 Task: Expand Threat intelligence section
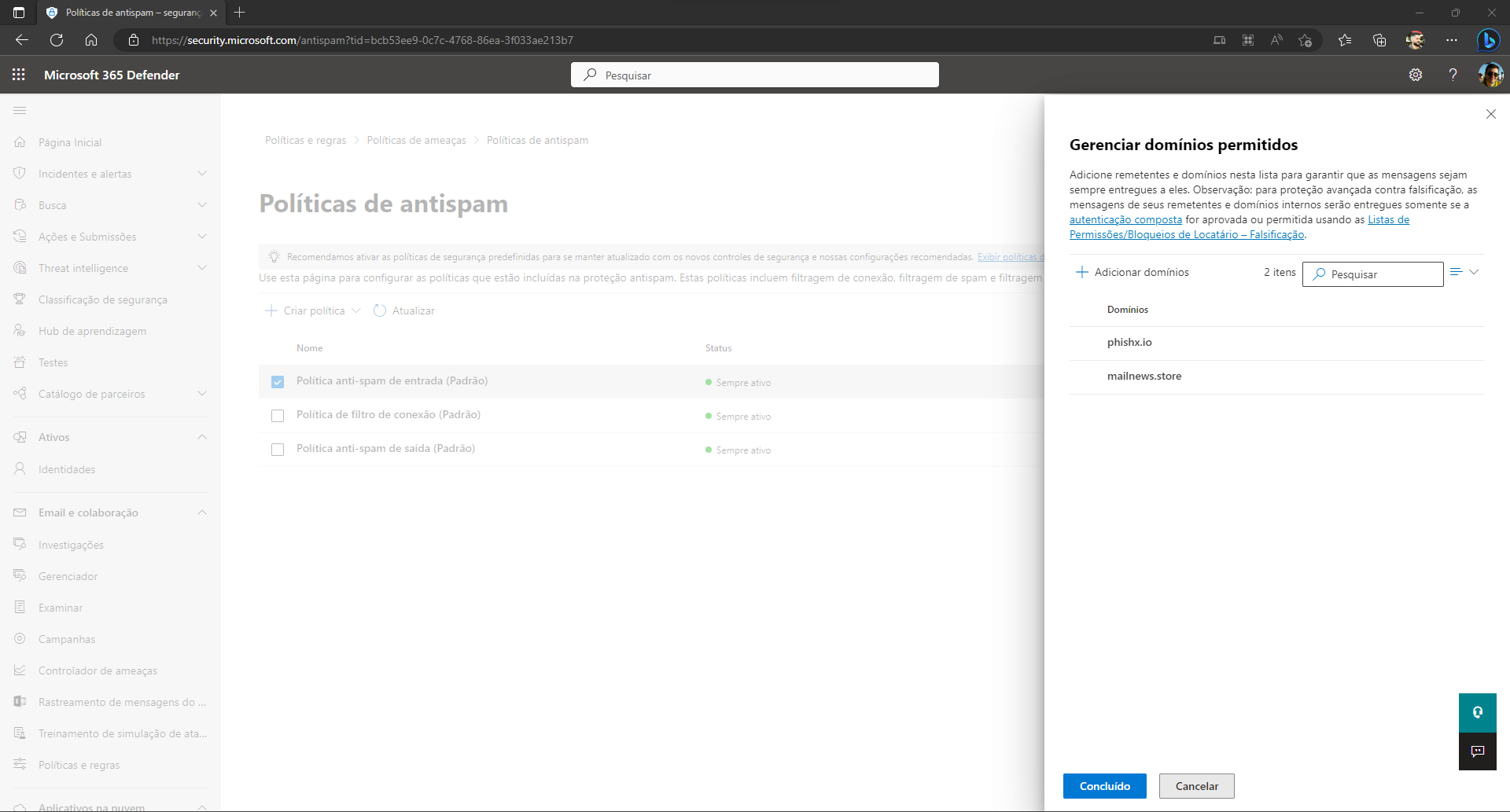(202, 268)
